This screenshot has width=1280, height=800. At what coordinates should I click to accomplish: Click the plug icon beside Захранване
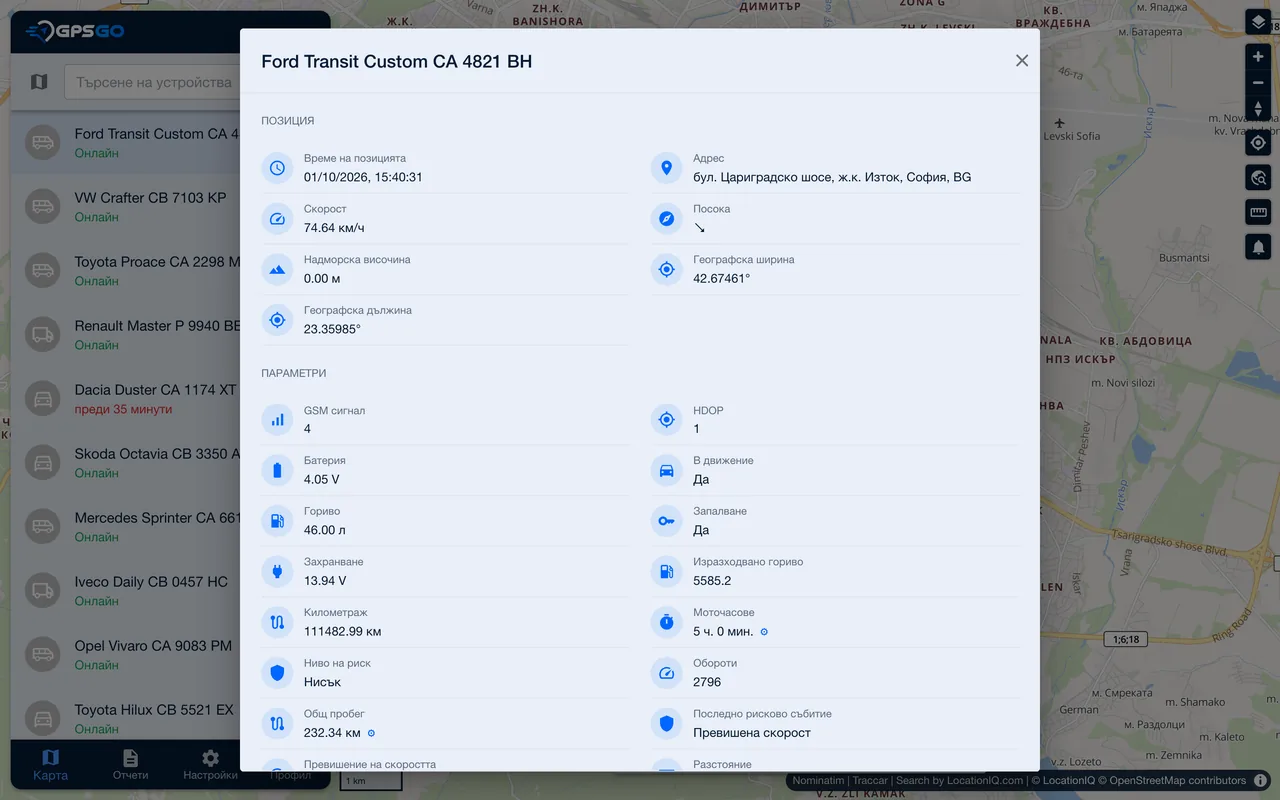click(278, 571)
